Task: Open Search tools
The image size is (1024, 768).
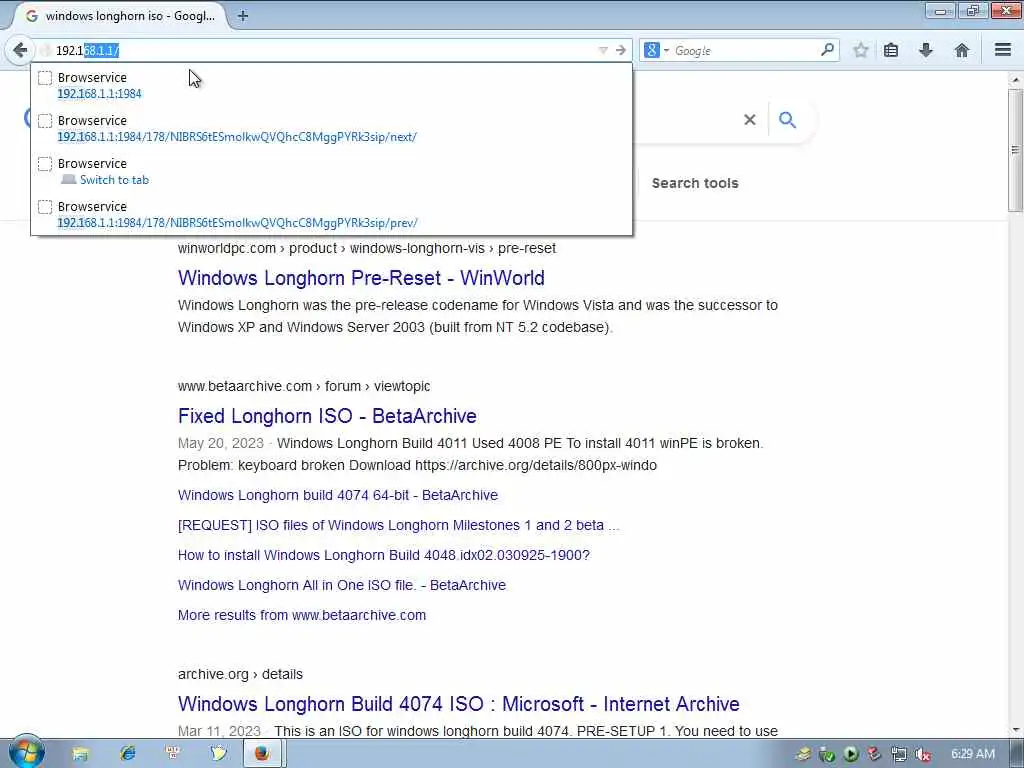Action: pos(695,183)
